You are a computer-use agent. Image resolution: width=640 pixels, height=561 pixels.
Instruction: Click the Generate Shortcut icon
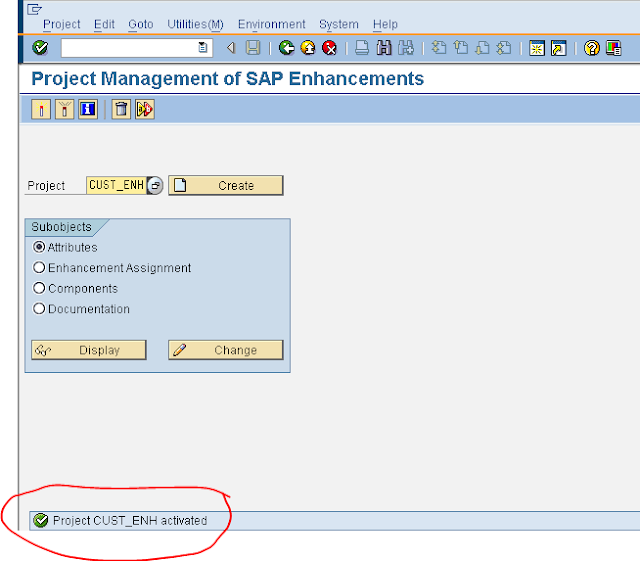coord(559,48)
